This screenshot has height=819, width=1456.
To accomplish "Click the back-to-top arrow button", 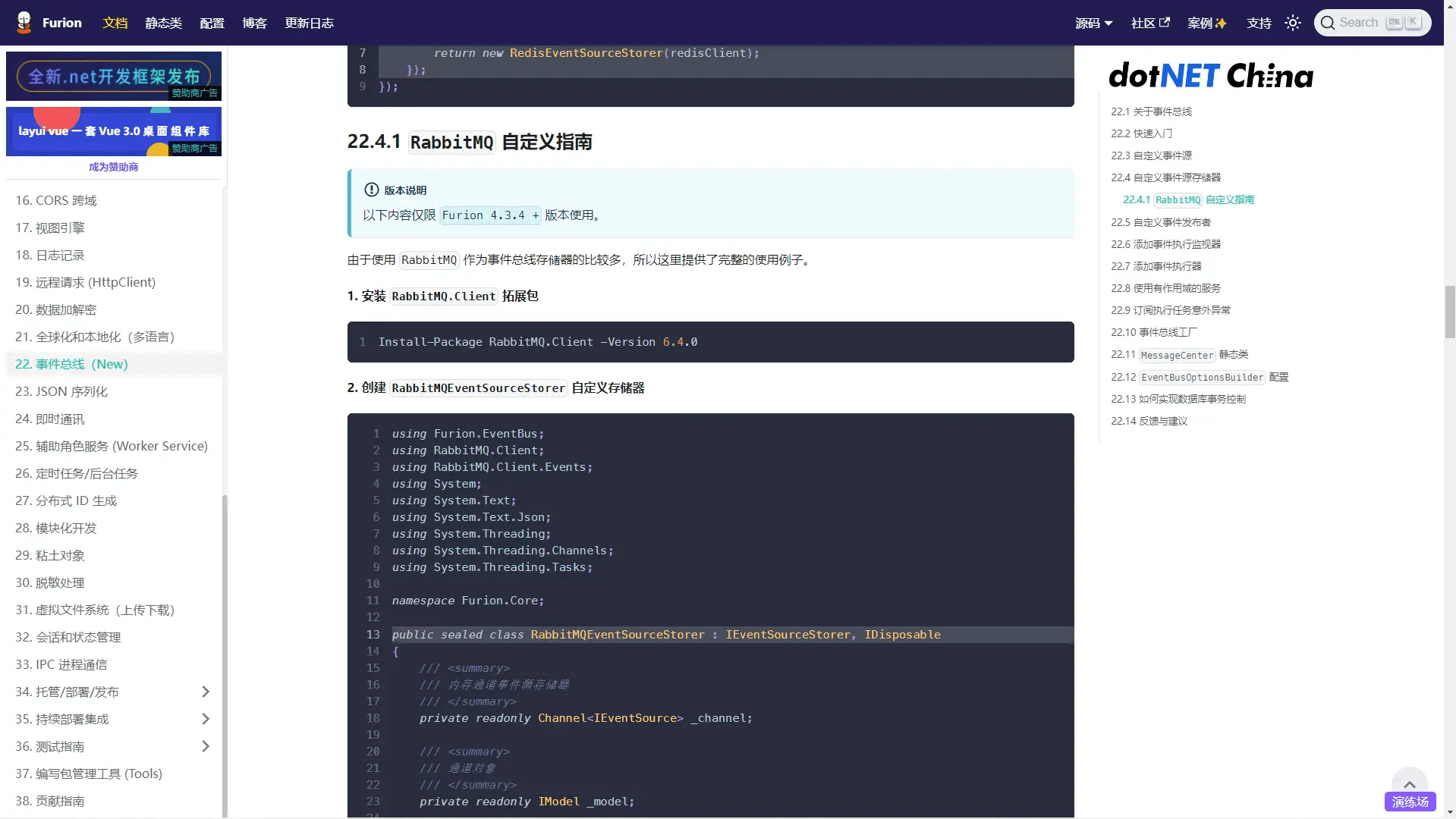I will pyautogui.click(x=1409, y=784).
